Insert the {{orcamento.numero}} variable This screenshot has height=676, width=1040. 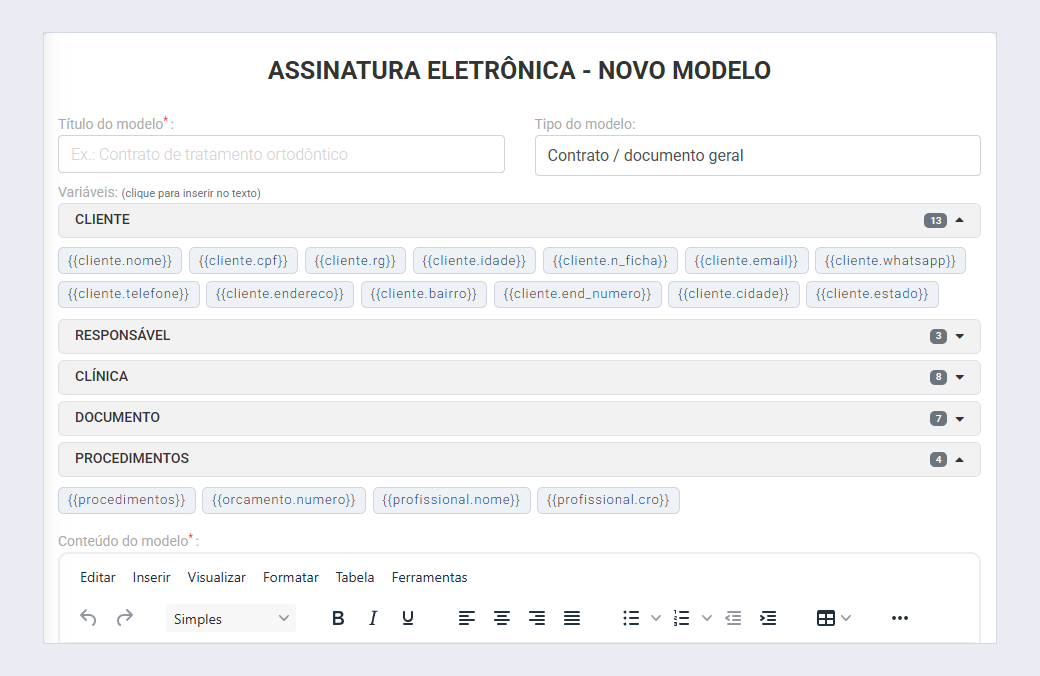point(284,500)
